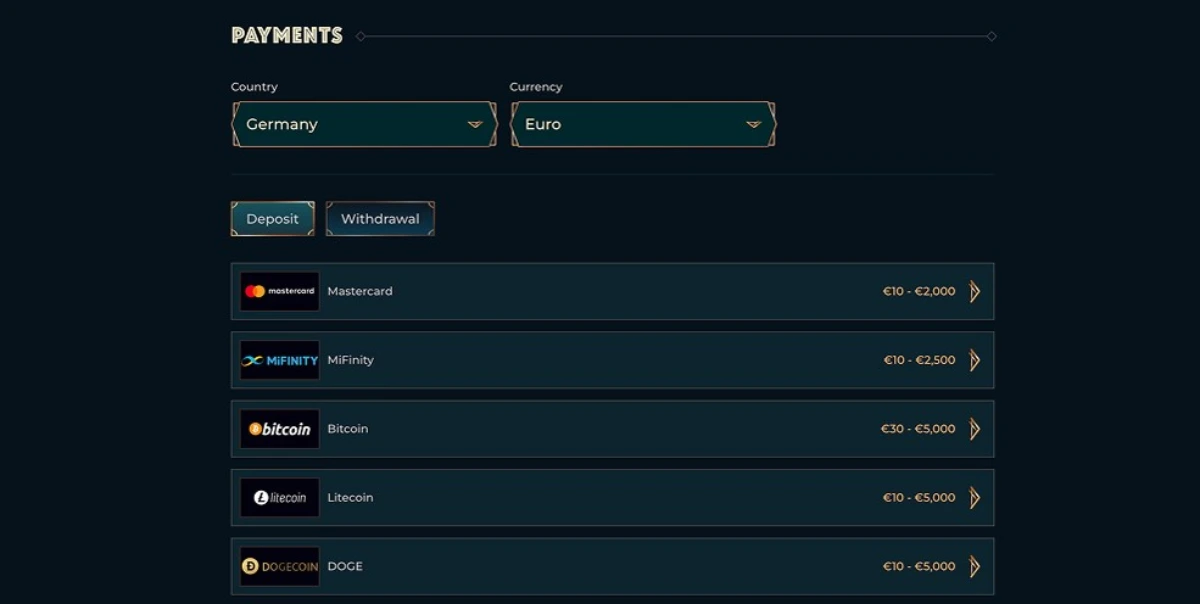Switch to the Withdrawal tab
1200x604 pixels.
(x=380, y=219)
